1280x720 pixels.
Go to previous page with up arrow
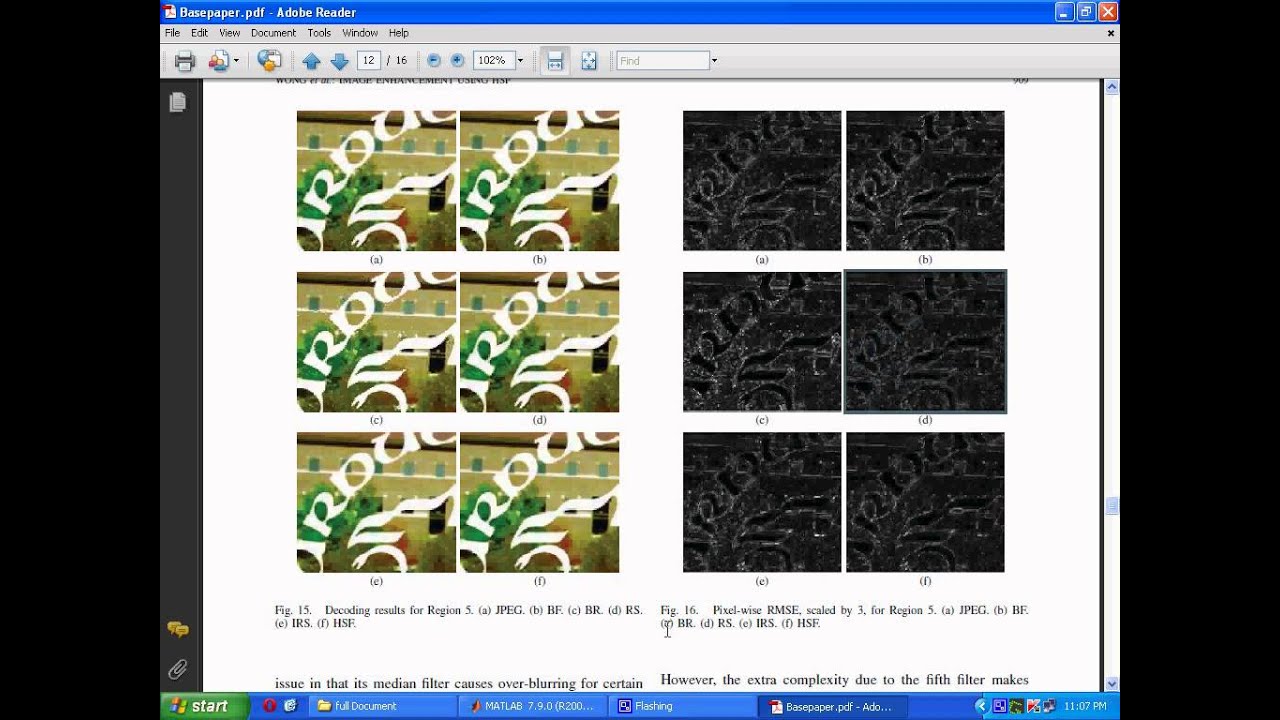[311, 61]
